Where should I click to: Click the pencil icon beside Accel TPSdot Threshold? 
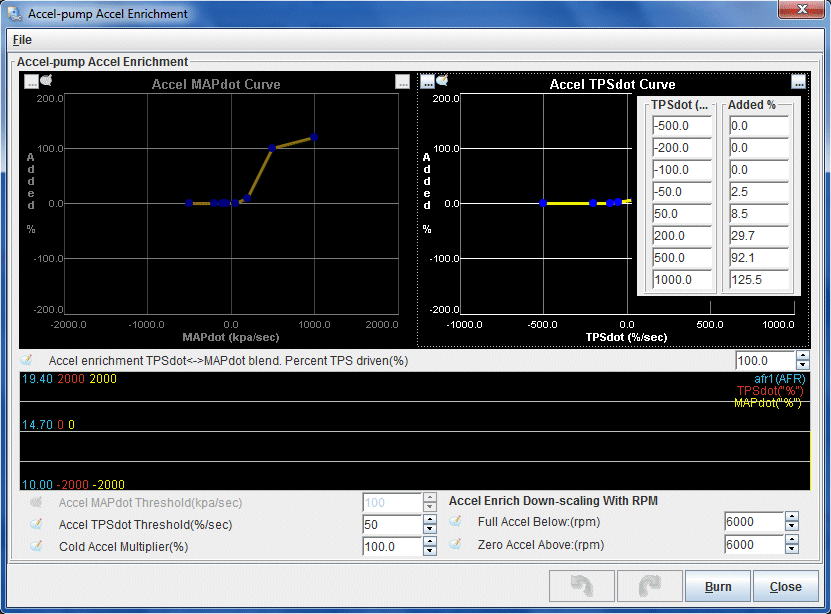point(37,523)
